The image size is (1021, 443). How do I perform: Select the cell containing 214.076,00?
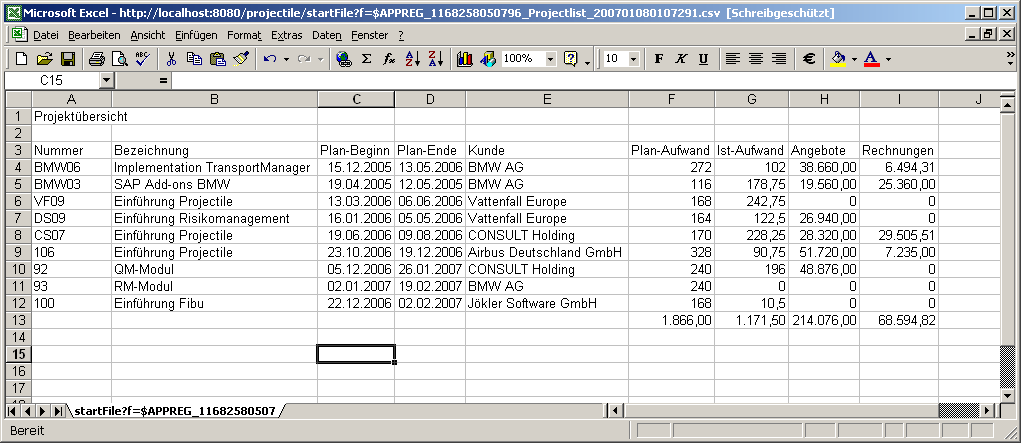[824, 320]
